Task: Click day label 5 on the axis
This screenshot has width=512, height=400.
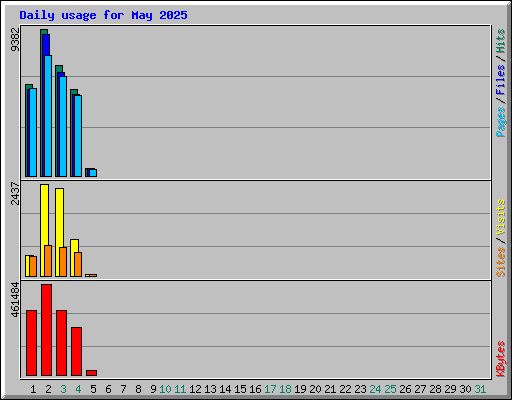Action: pyautogui.click(x=93, y=389)
